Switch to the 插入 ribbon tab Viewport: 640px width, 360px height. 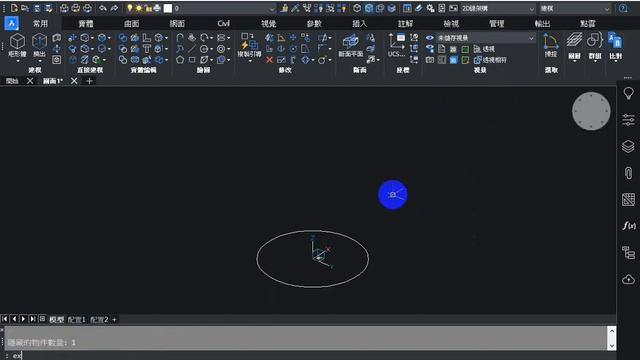click(x=360, y=24)
